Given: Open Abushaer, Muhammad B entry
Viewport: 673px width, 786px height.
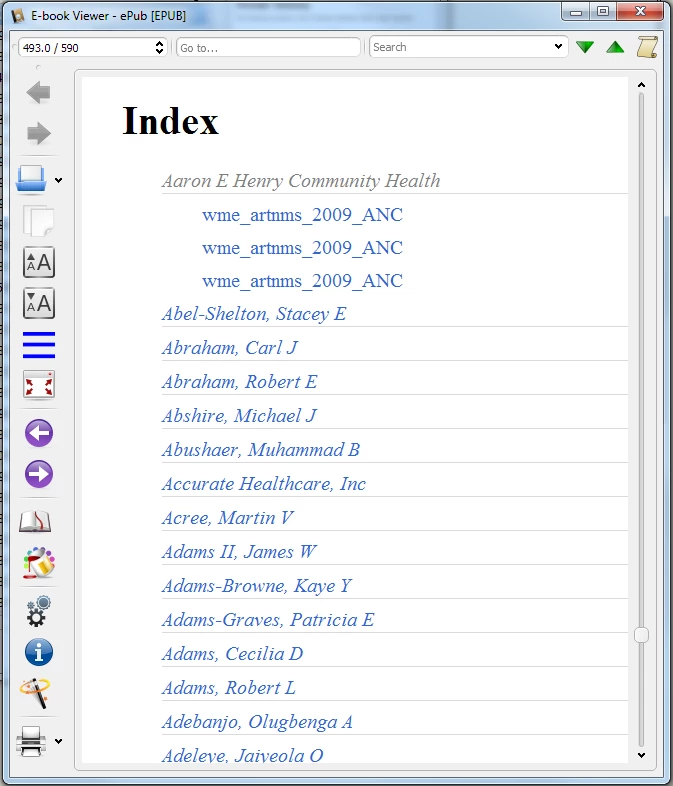Looking at the screenshot, I should 261,450.
